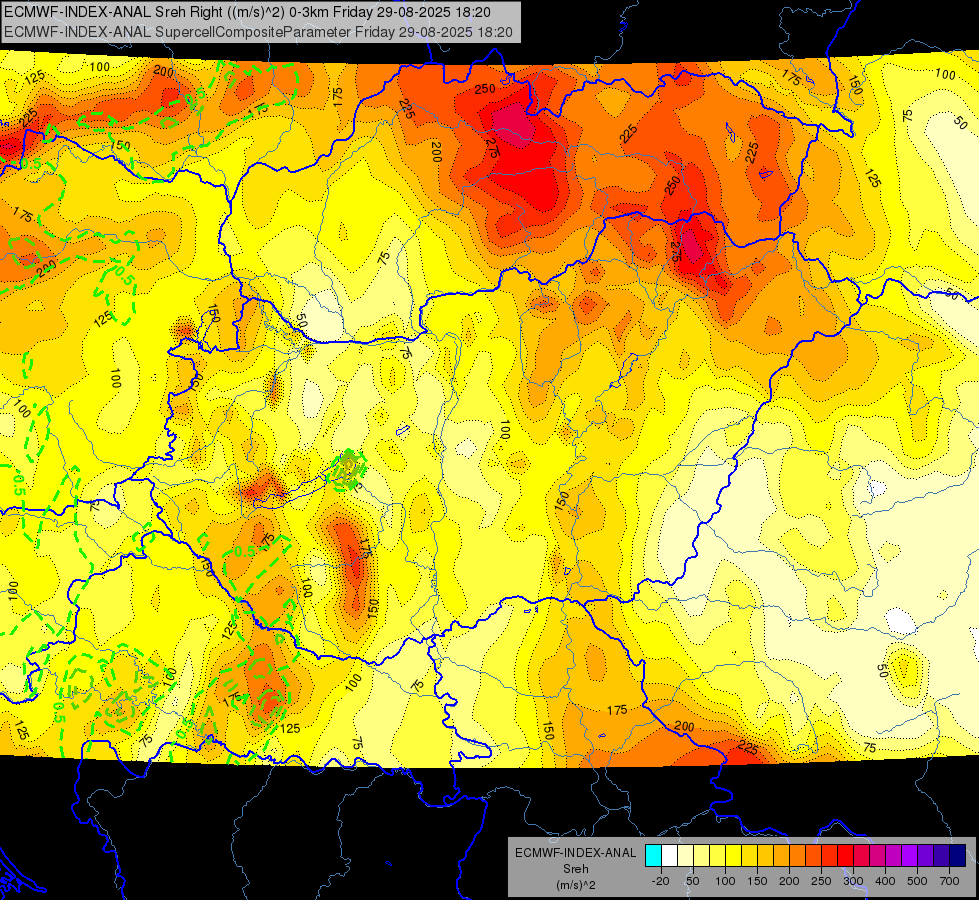Click the 500 legend scale value
Image resolution: width=979 pixels, height=900 pixels.
917,881
